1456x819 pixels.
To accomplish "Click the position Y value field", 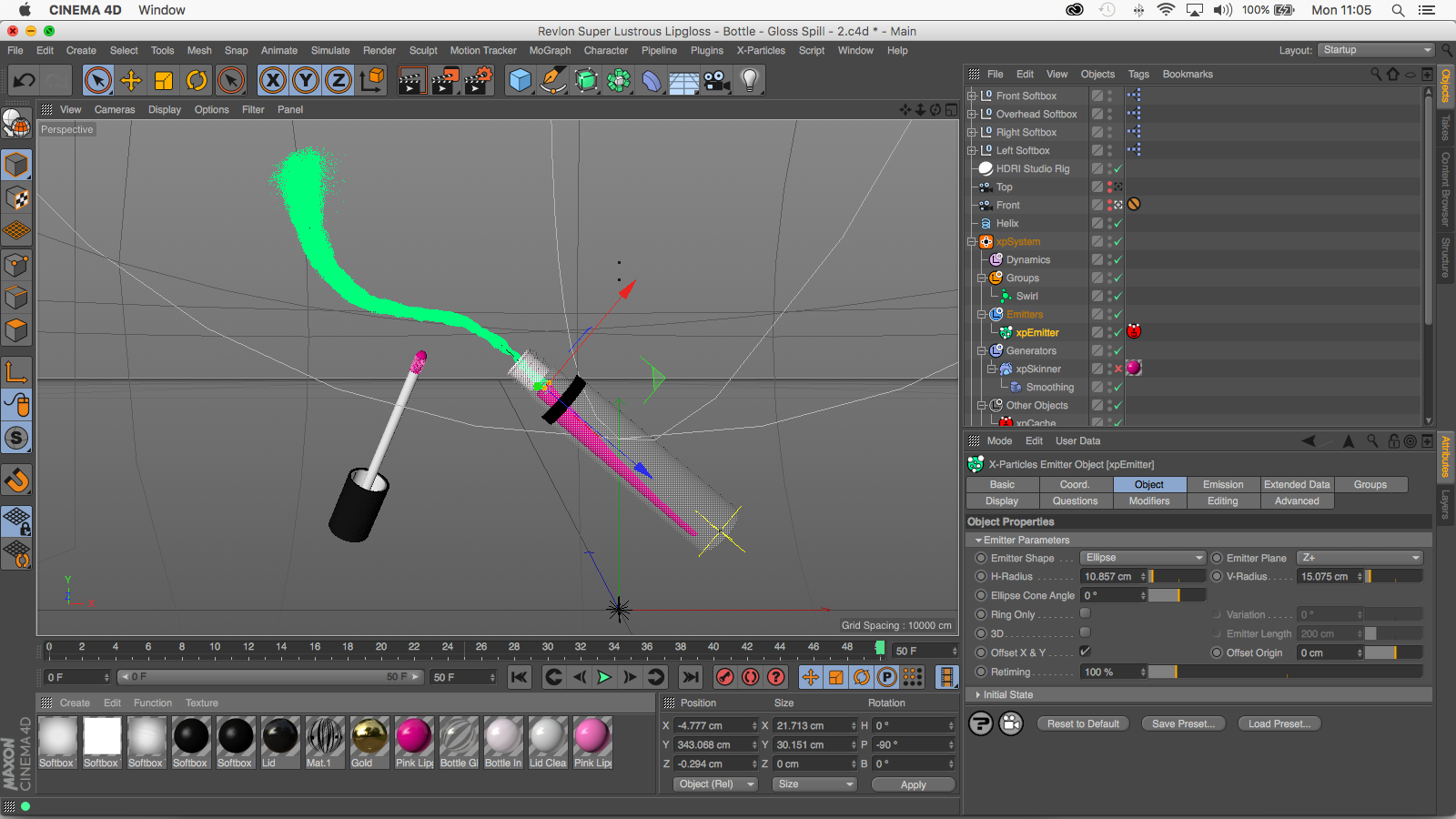I will click(716, 744).
